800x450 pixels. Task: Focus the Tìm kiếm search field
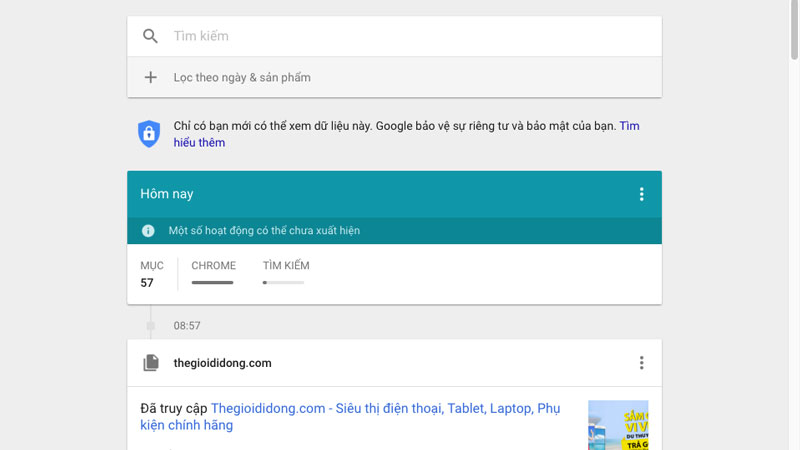point(394,36)
